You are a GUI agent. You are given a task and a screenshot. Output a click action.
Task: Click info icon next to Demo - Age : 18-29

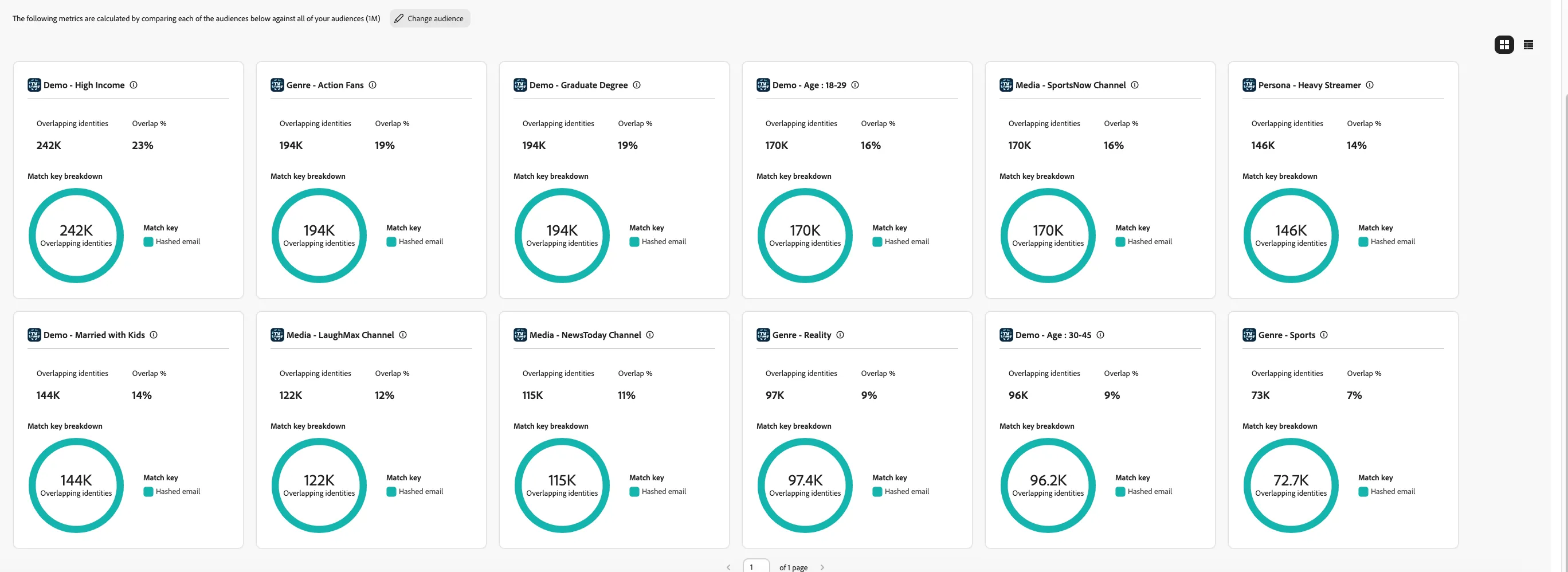point(855,85)
